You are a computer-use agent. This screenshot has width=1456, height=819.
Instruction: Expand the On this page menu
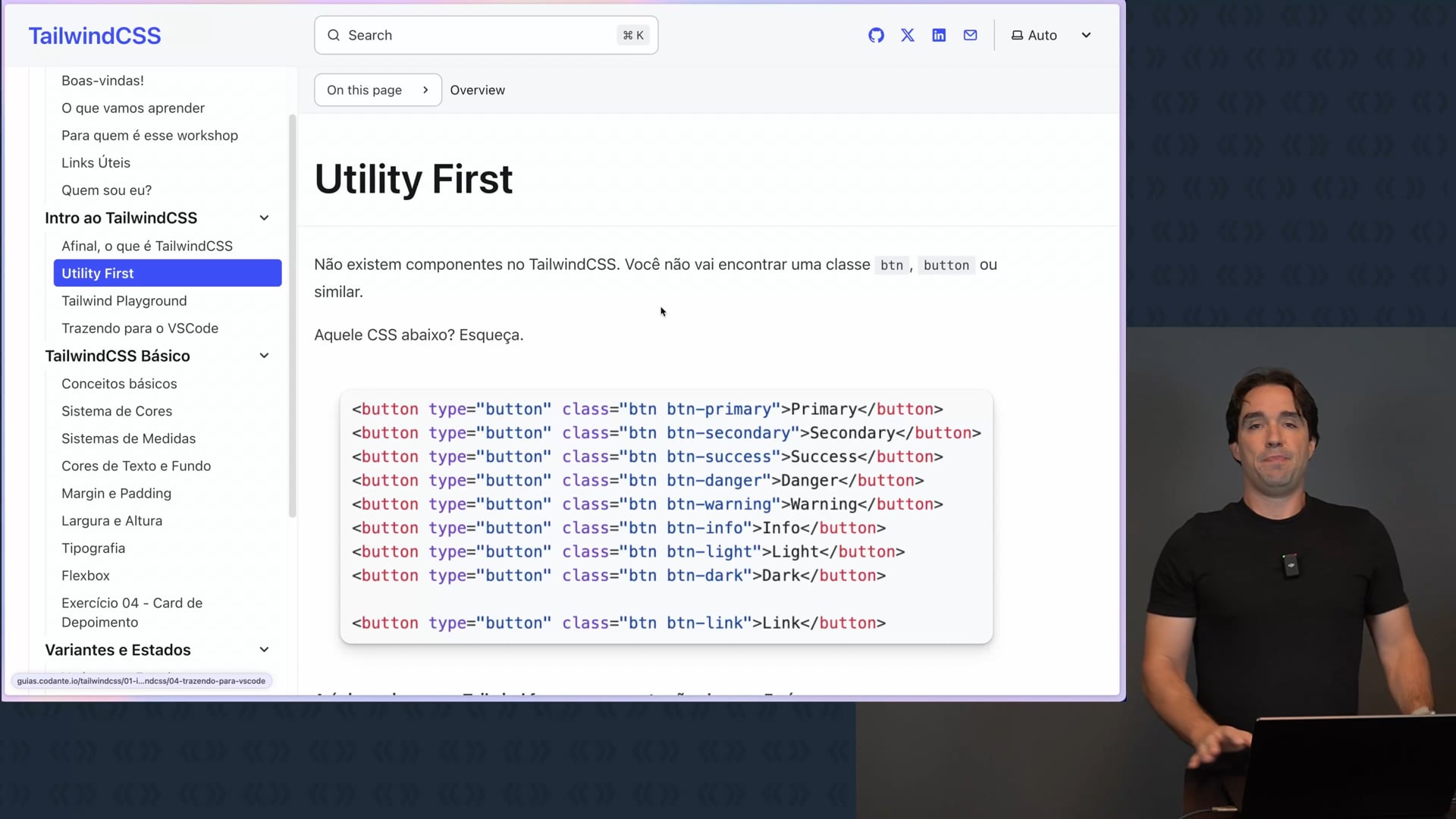tap(378, 90)
